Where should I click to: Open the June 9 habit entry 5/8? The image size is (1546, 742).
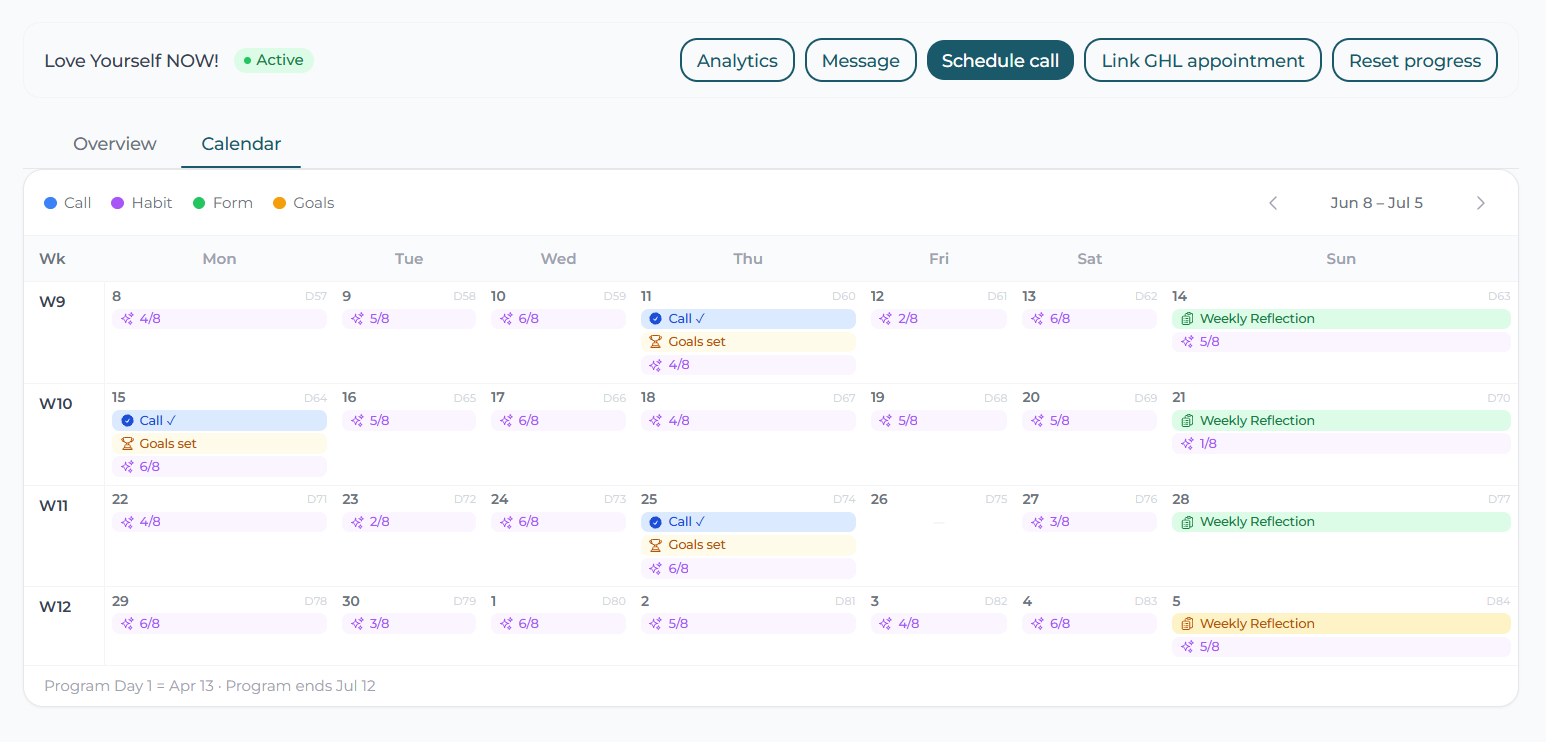tap(409, 319)
